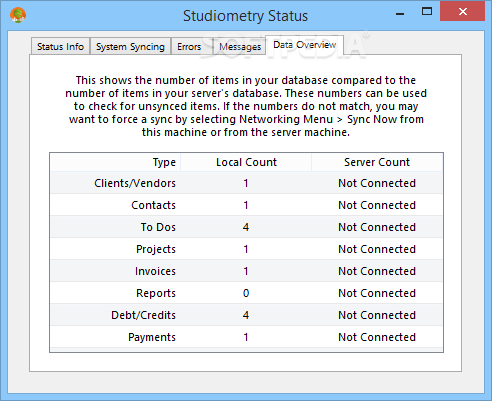Click the Payments local count value

(246, 337)
